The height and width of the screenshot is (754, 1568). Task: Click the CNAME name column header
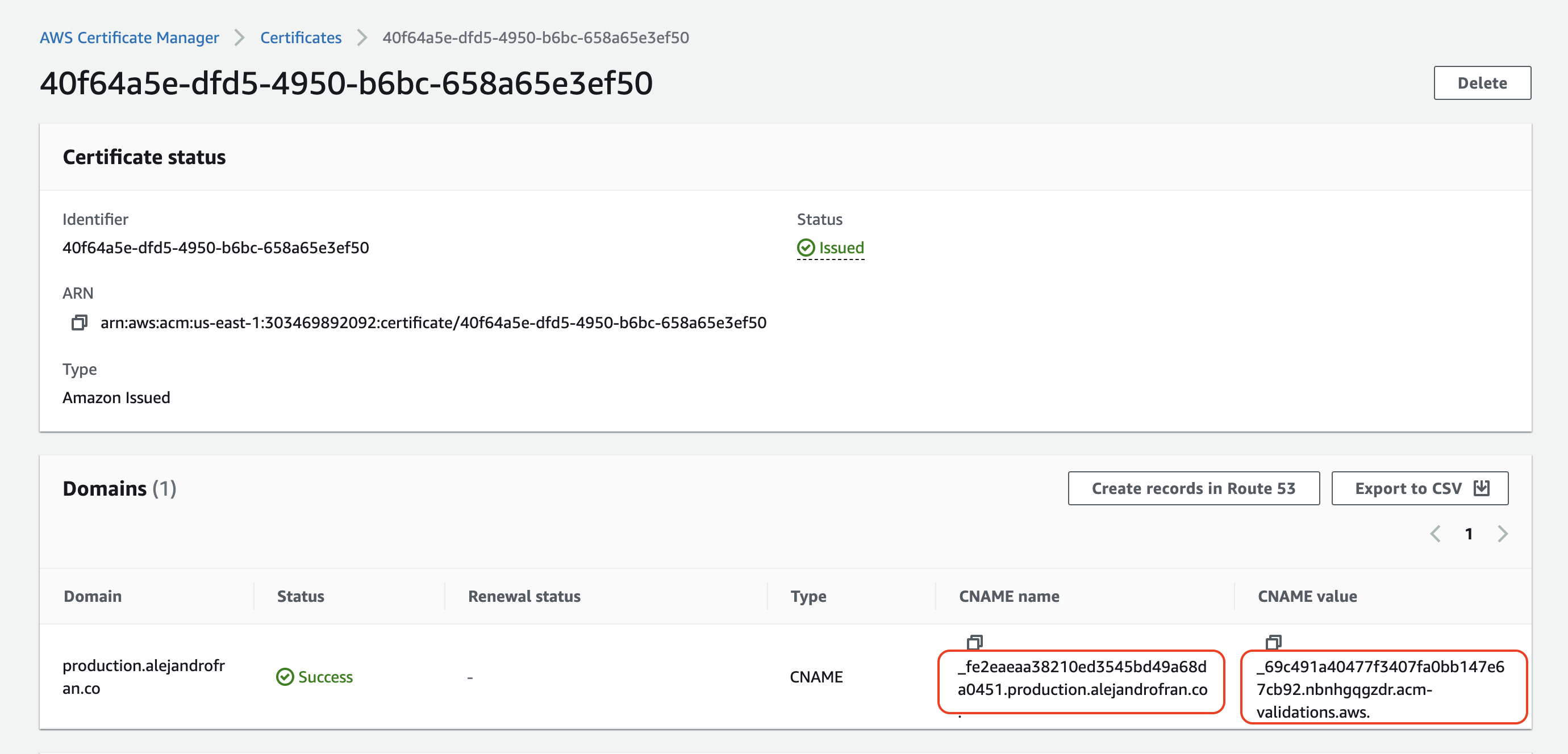point(1008,596)
